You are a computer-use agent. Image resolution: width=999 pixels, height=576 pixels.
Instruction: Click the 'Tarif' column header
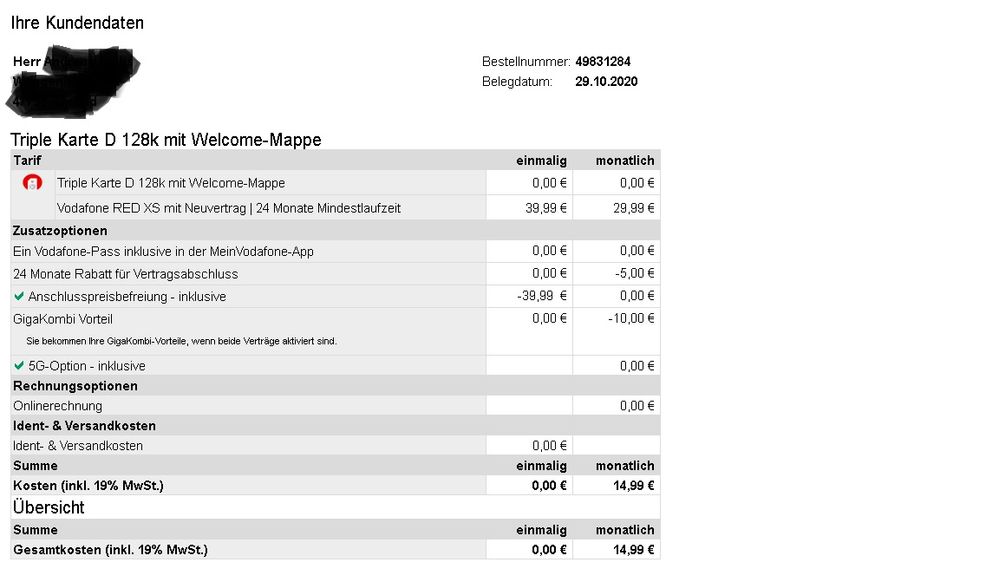tap(27, 161)
